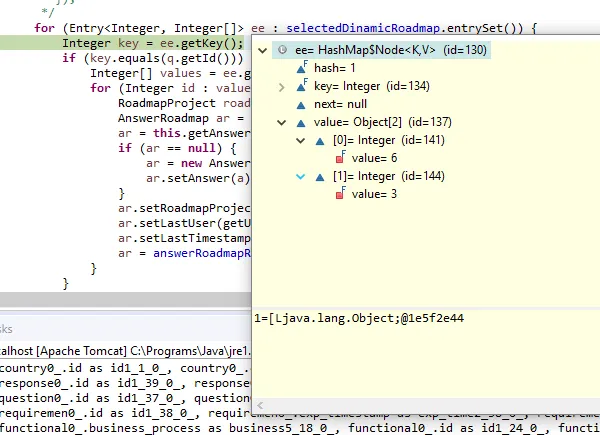The height and width of the screenshot is (435, 600).
Task: Click the triangle icon beside next= null
Action: point(301,105)
